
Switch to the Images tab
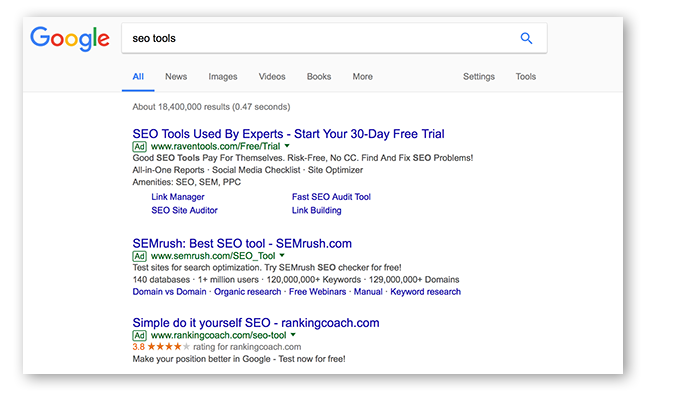223,77
